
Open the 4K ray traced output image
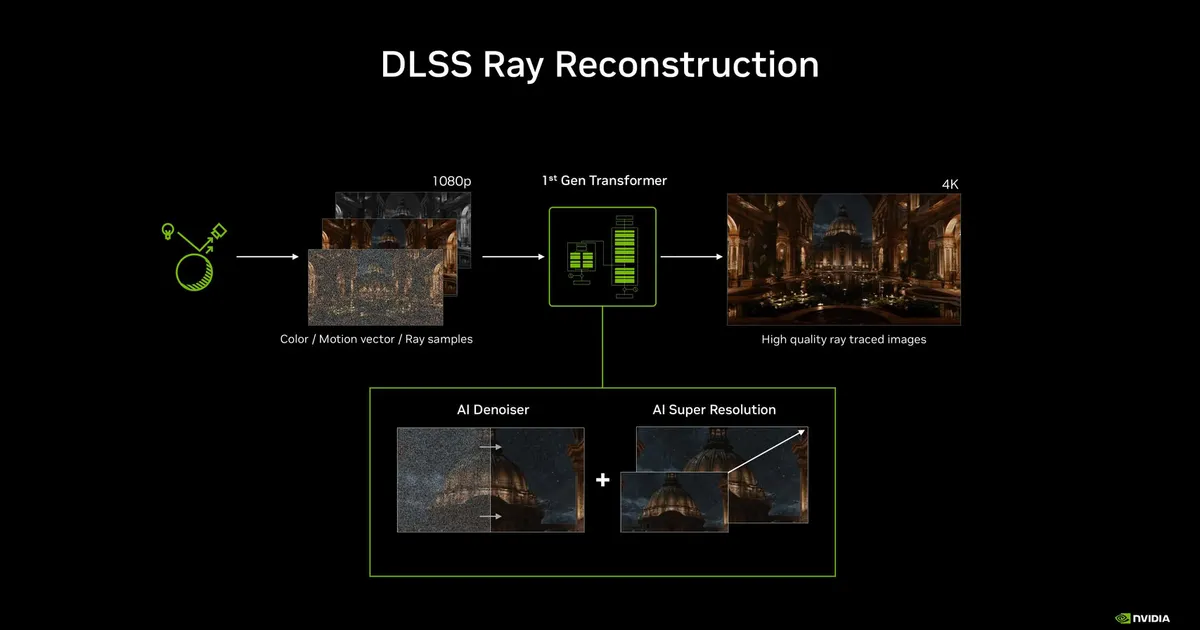click(x=844, y=259)
